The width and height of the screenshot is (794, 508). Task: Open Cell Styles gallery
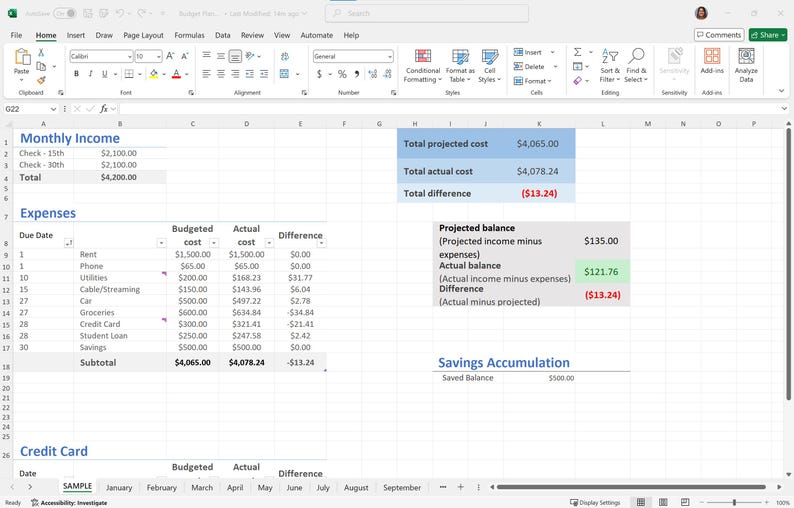pyautogui.click(x=490, y=66)
